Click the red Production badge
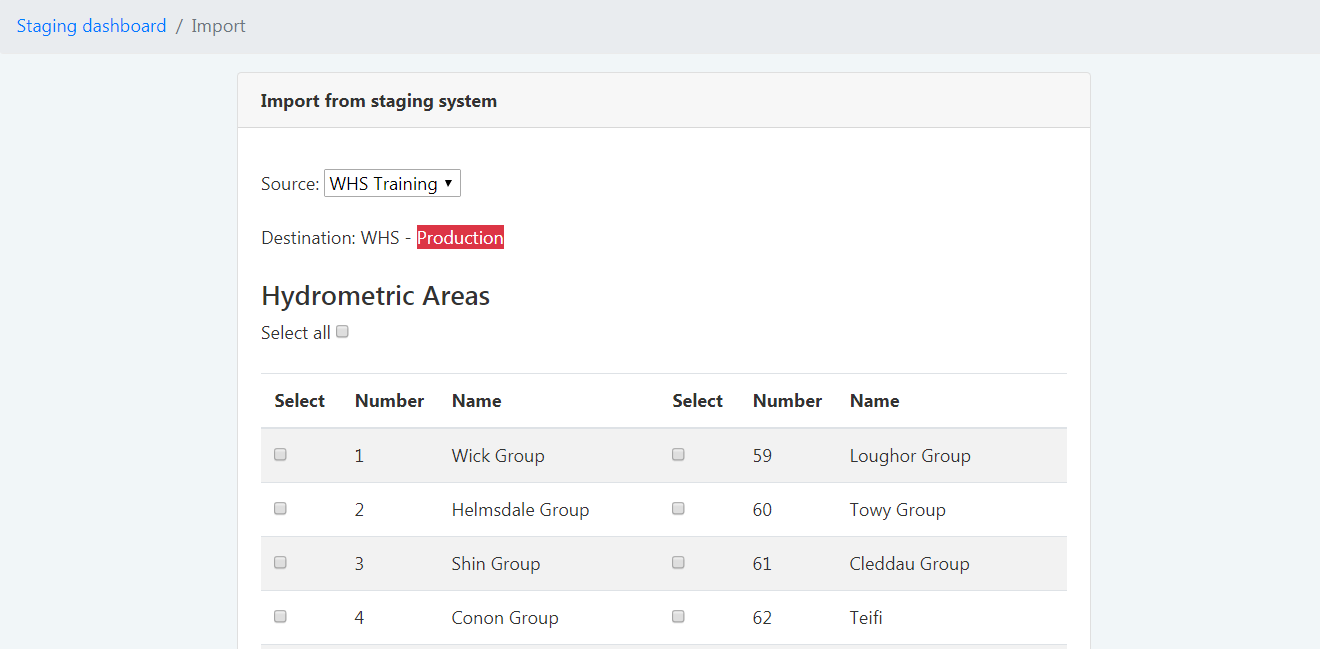The height and width of the screenshot is (649, 1320). tap(460, 237)
